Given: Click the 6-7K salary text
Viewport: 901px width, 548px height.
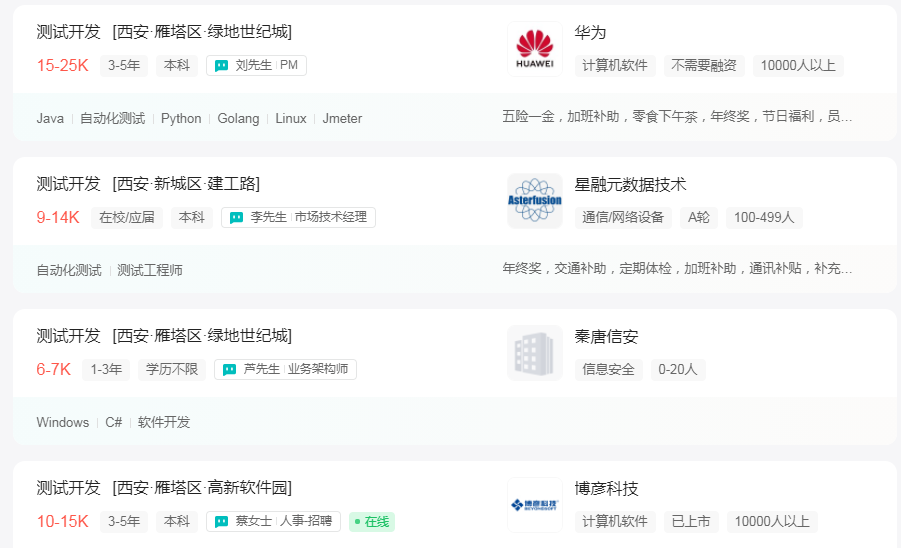Looking at the screenshot, I should click(x=53, y=369).
